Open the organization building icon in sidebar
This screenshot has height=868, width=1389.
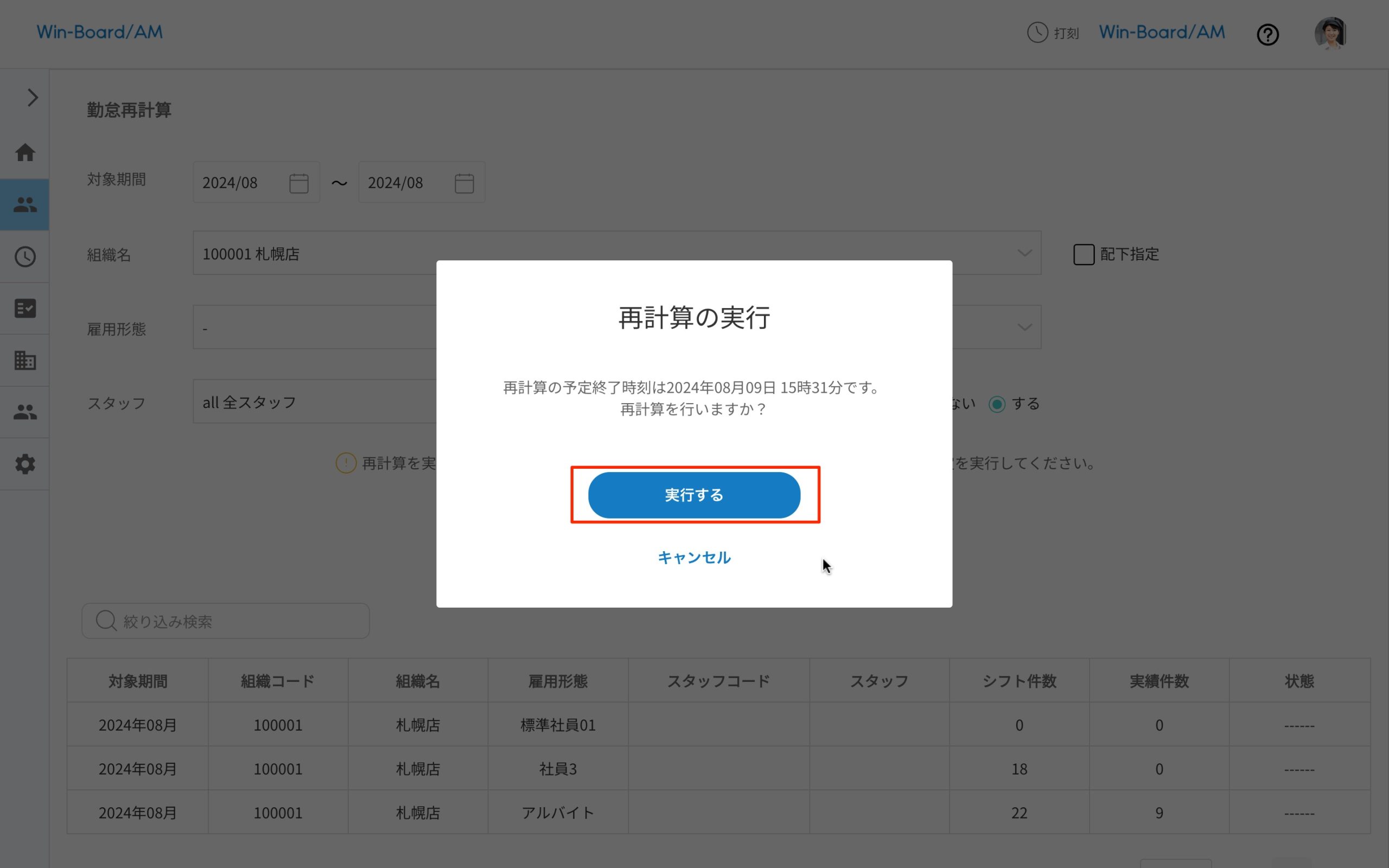24,360
